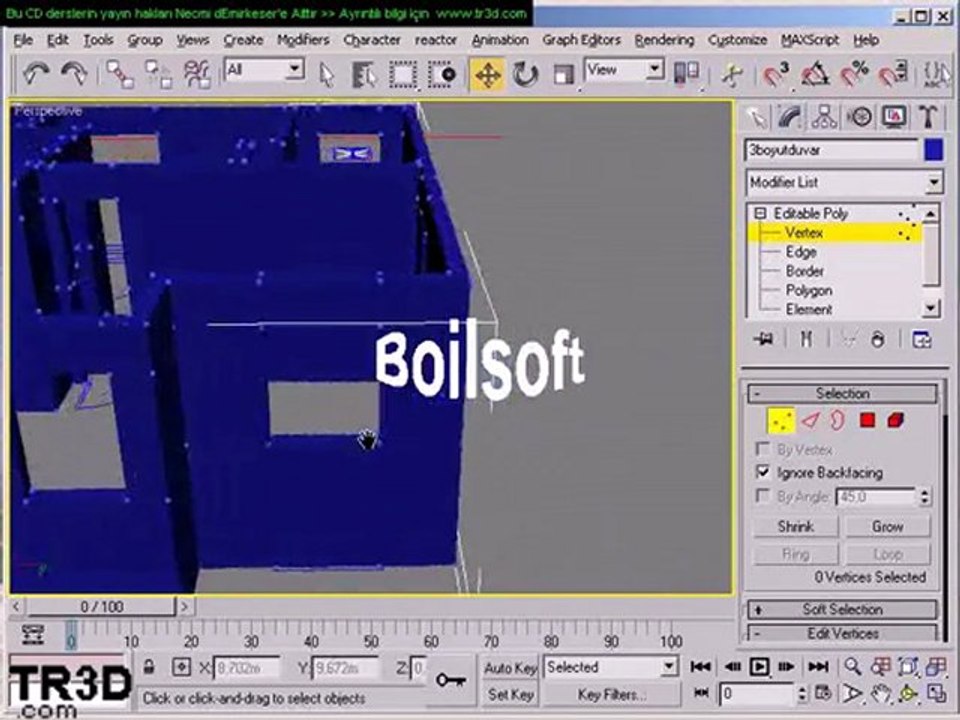Click the Zoom magnifier viewport control

pos(852,666)
